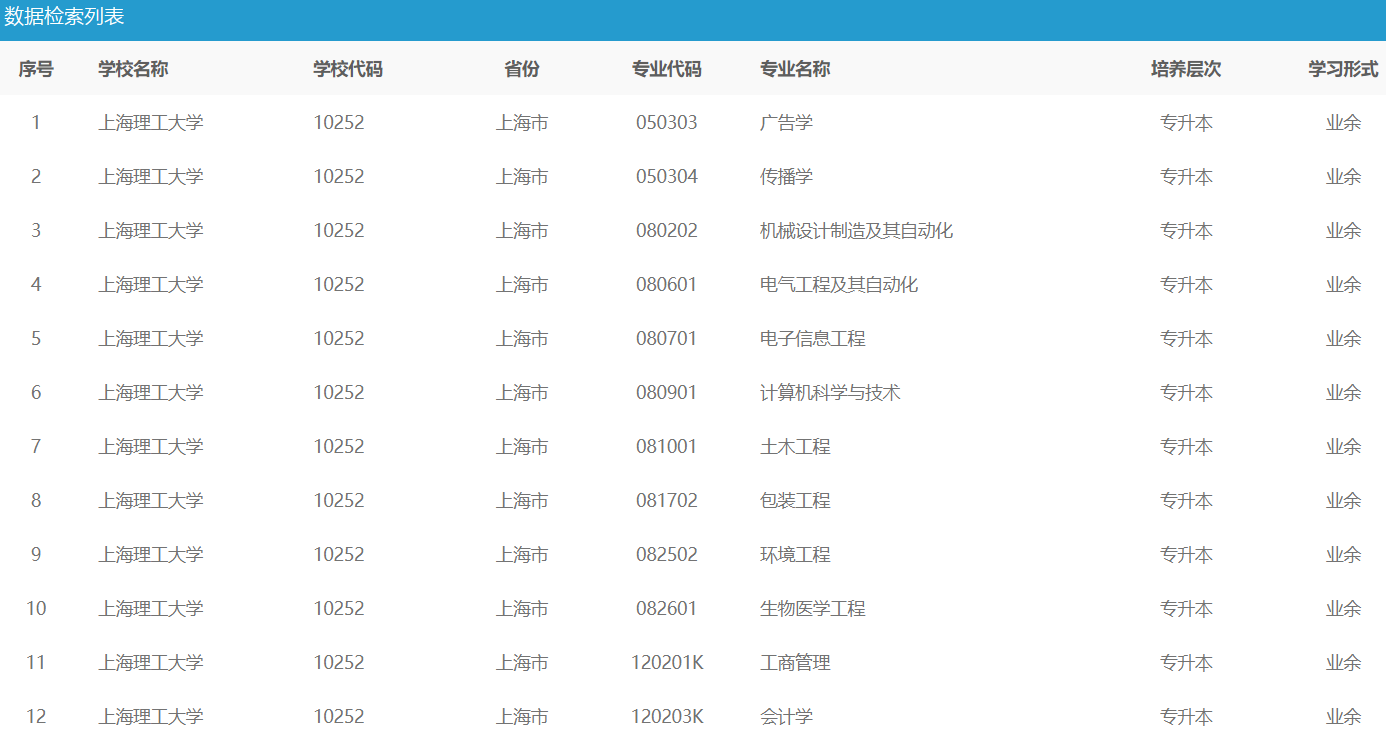Click major code 082502

tap(667, 555)
